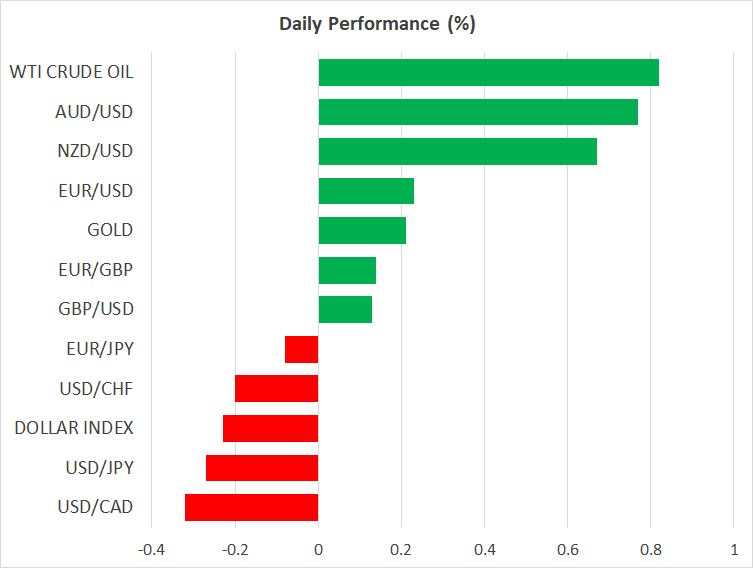
Task: Select the 0.8 x-axis tick label
Action: pos(650,548)
